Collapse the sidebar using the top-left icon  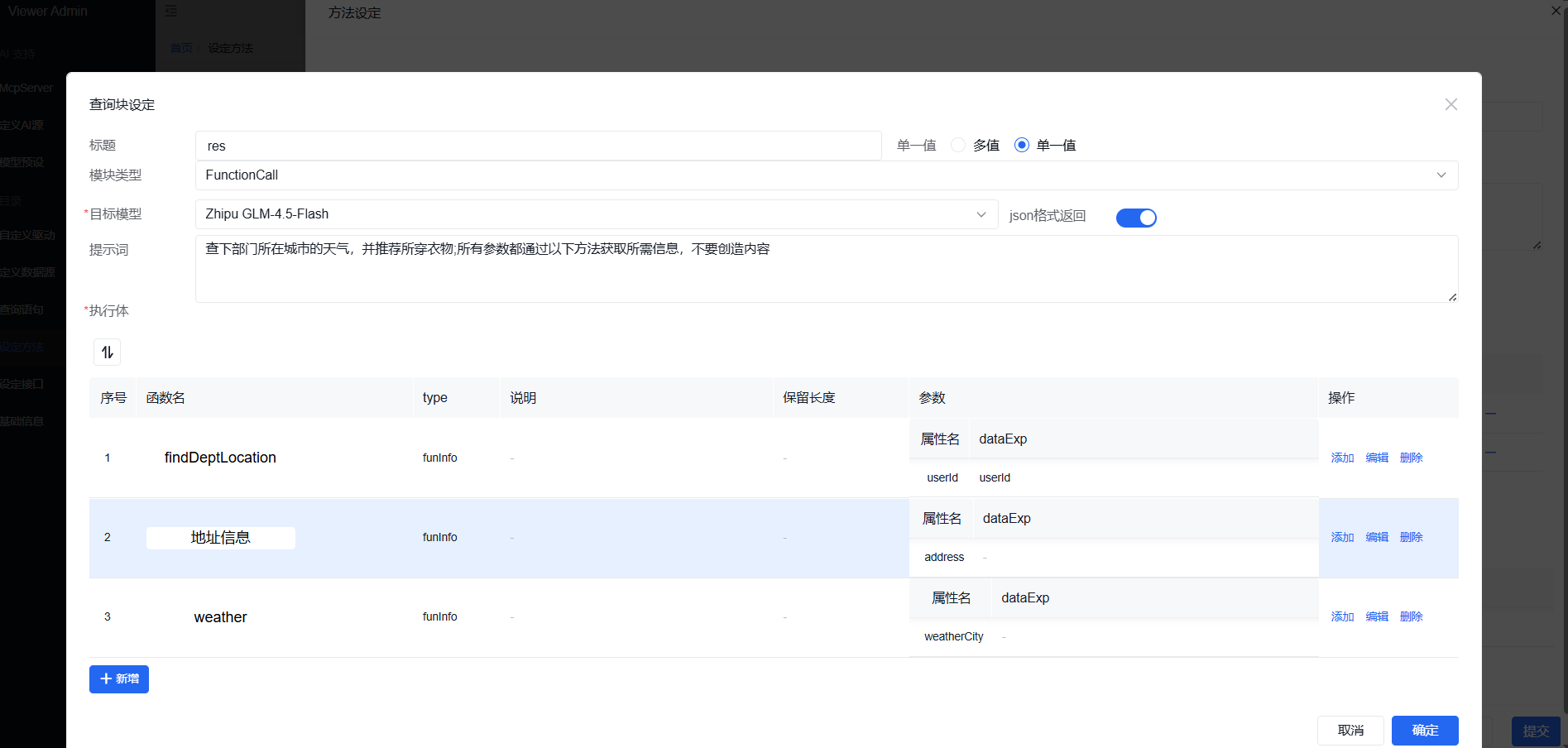click(x=171, y=11)
